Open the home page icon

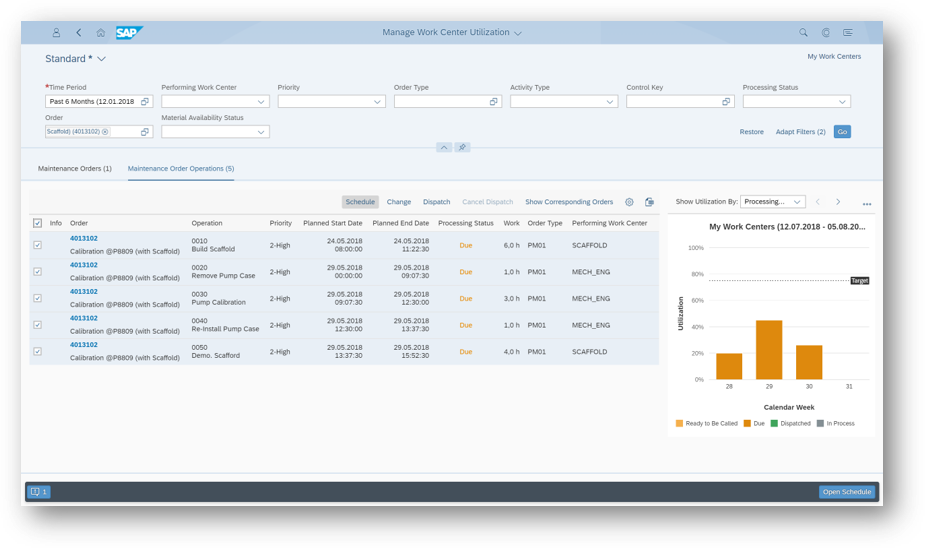click(x=101, y=32)
